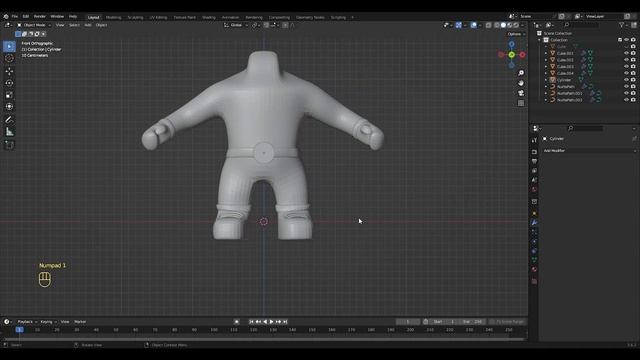Image resolution: width=640 pixels, height=360 pixels.
Task: Hide NurbsPath.001 in viewport via eye icon
Action: coord(626,93)
